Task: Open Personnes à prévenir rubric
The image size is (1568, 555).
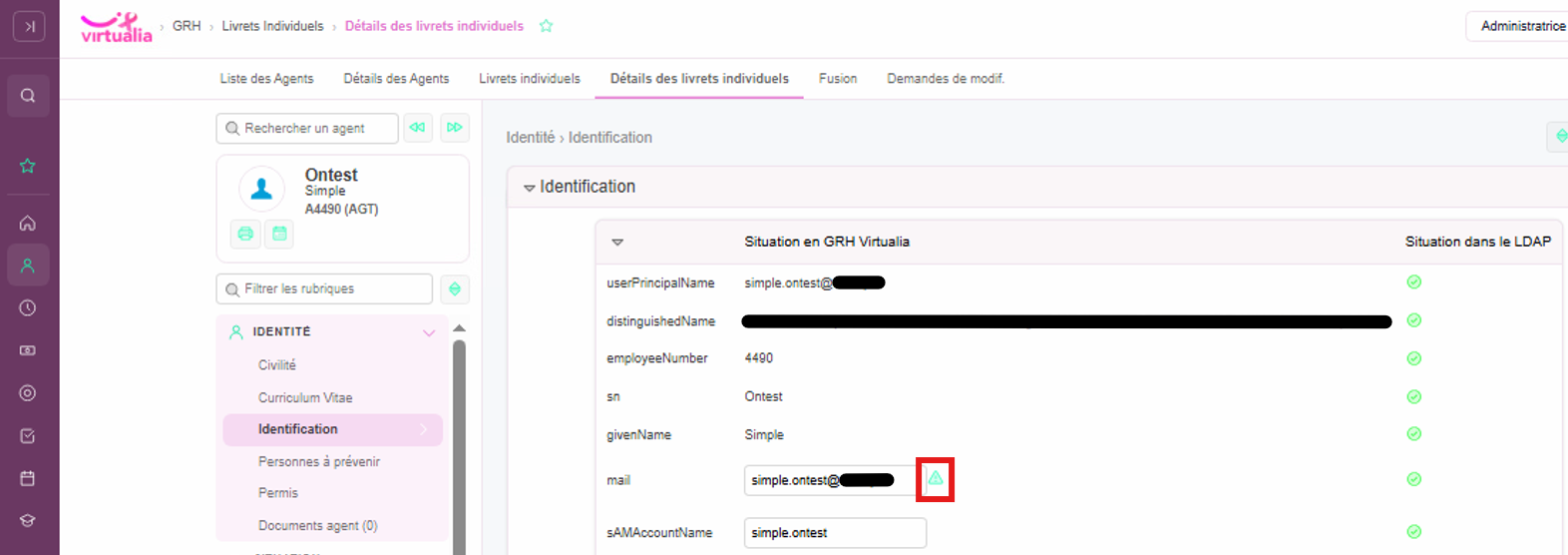Action: coord(319,461)
